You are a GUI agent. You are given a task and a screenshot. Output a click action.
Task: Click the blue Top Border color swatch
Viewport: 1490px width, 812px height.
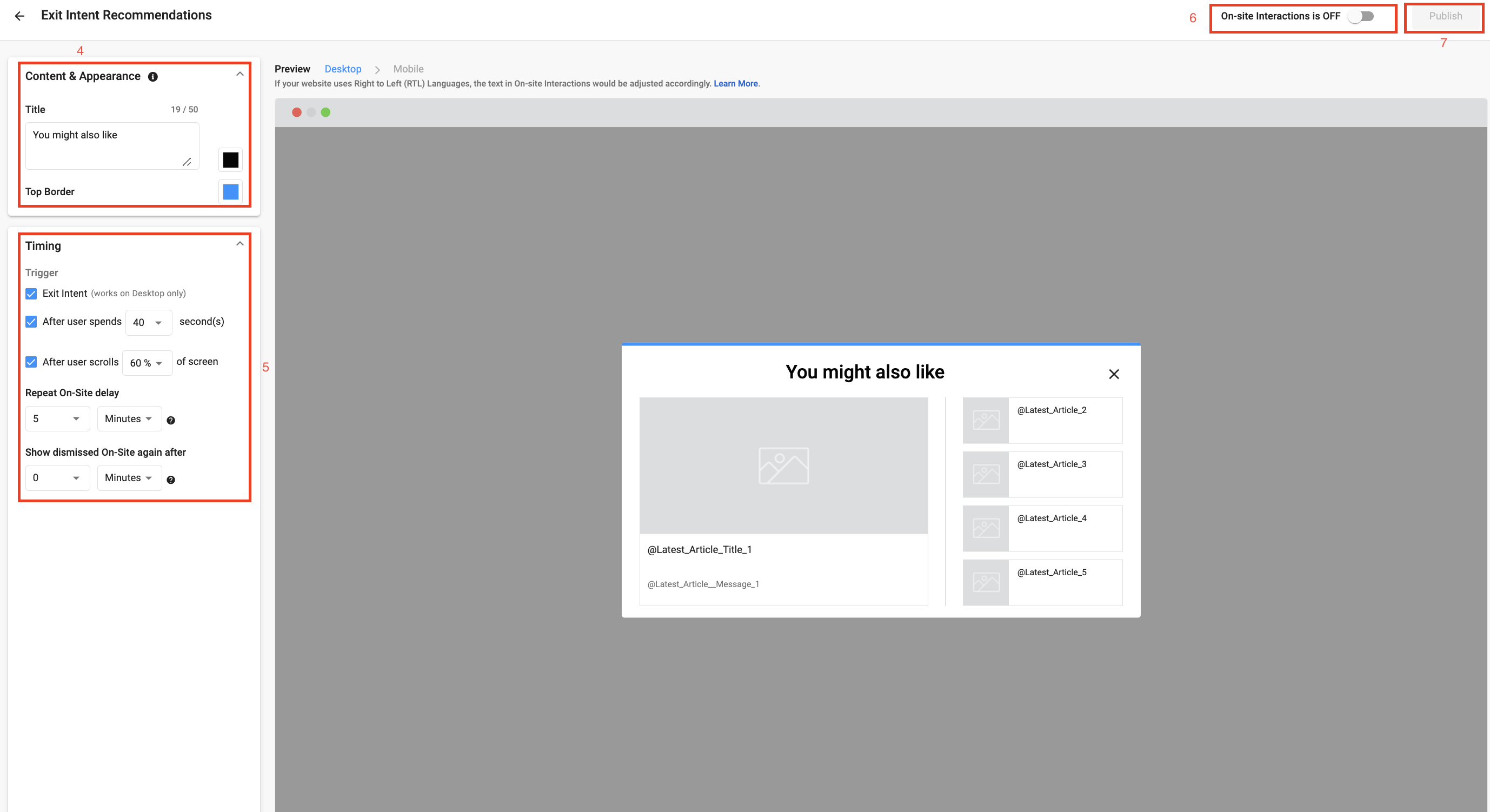(230, 191)
